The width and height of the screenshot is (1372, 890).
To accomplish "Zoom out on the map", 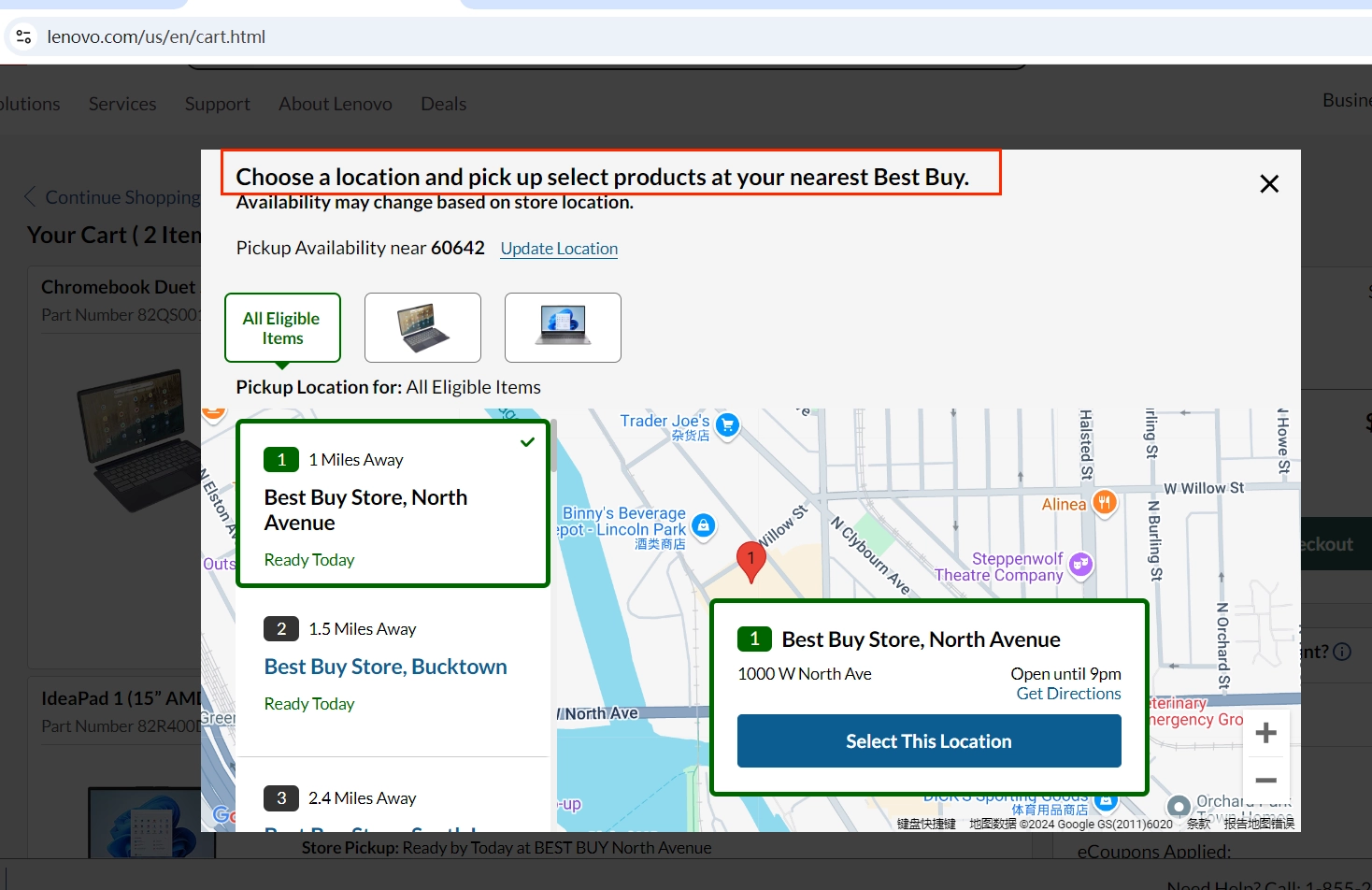I will tap(1266, 780).
